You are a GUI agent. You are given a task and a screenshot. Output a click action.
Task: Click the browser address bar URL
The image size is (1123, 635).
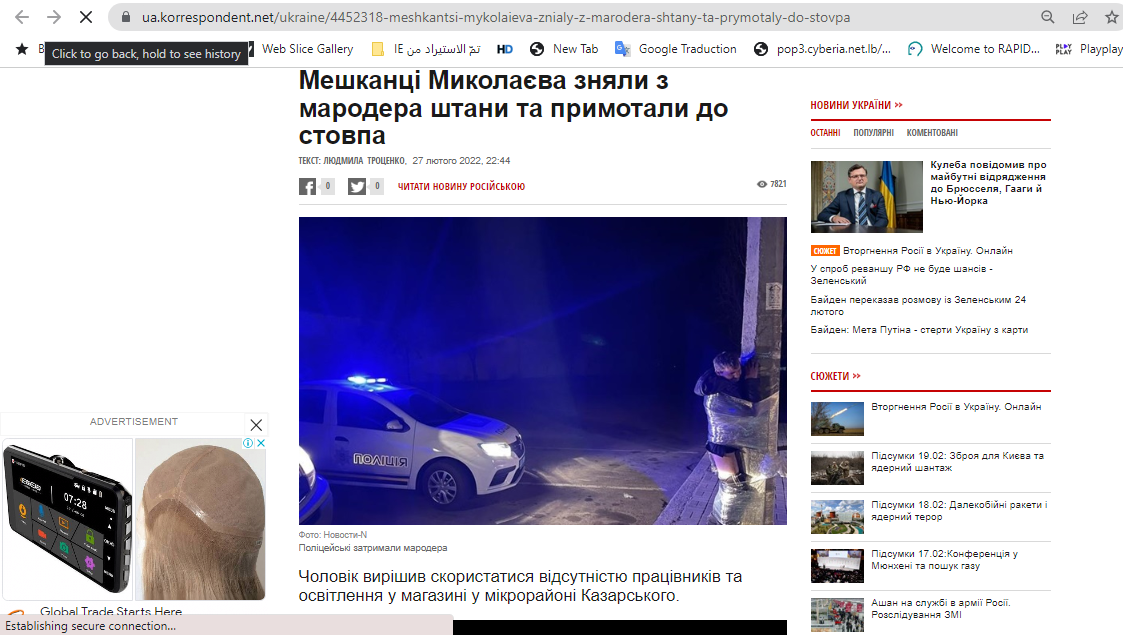[x=496, y=17]
